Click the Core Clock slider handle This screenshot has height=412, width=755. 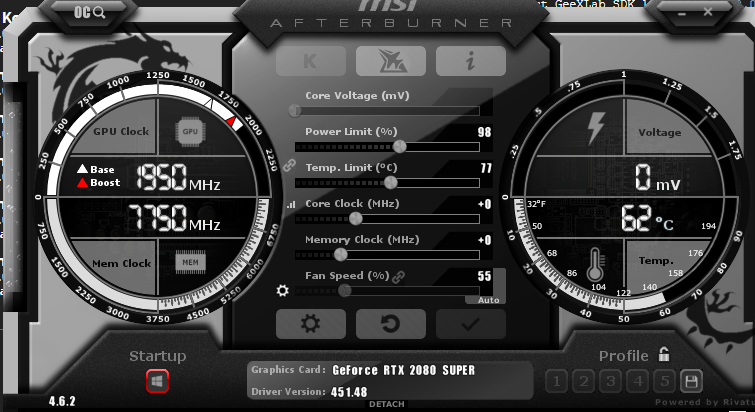[x=355, y=219]
